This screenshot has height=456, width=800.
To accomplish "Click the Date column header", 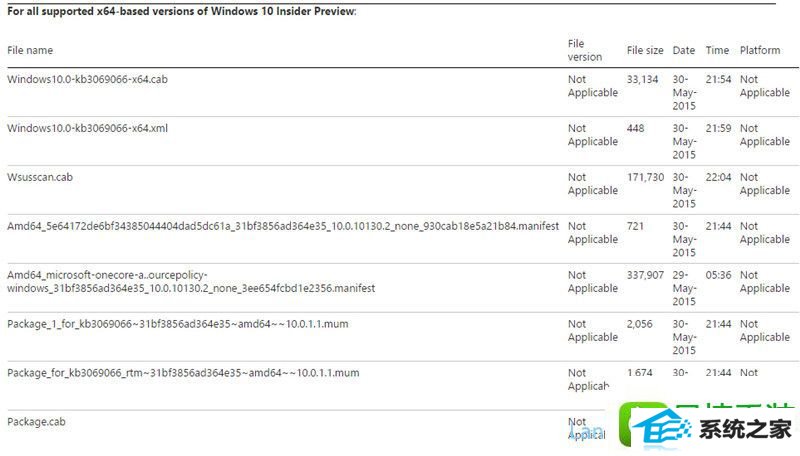I will tap(684, 50).
